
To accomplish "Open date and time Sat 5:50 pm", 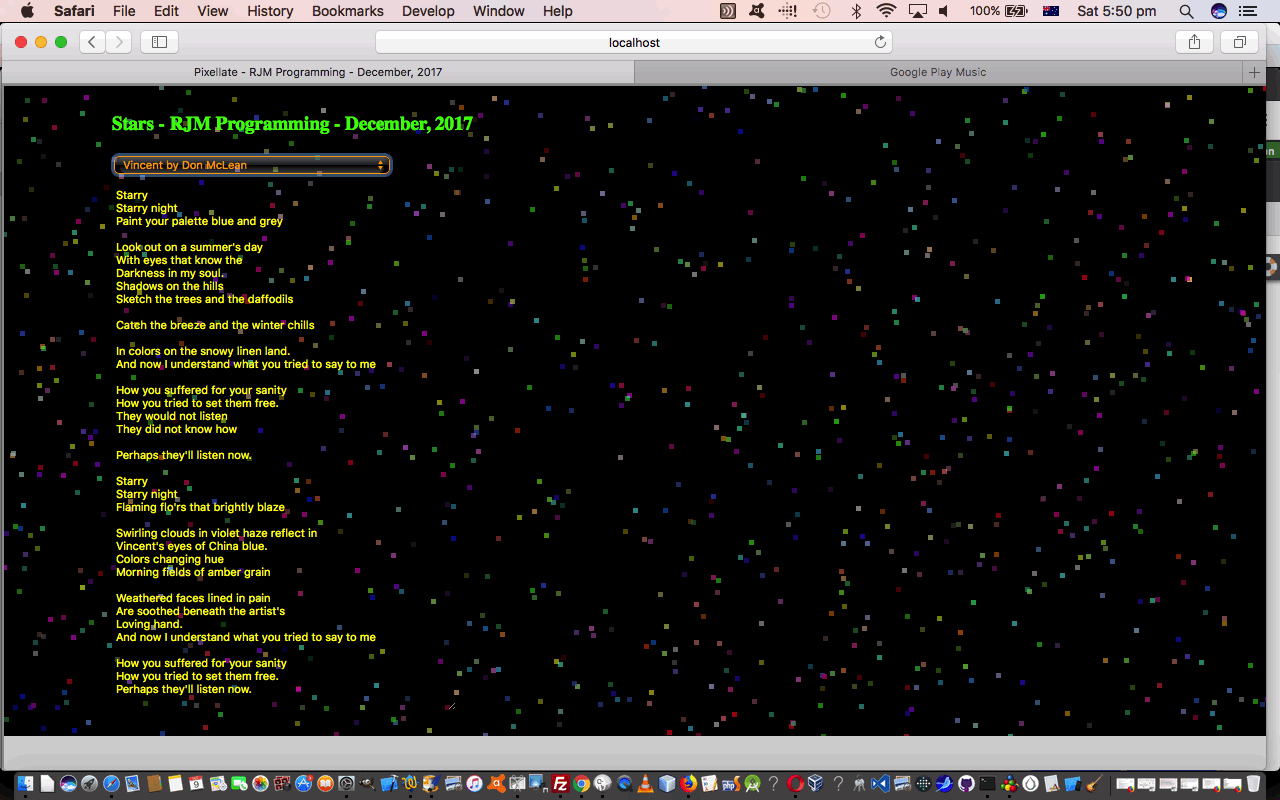I will pyautogui.click(x=1117, y=11).
